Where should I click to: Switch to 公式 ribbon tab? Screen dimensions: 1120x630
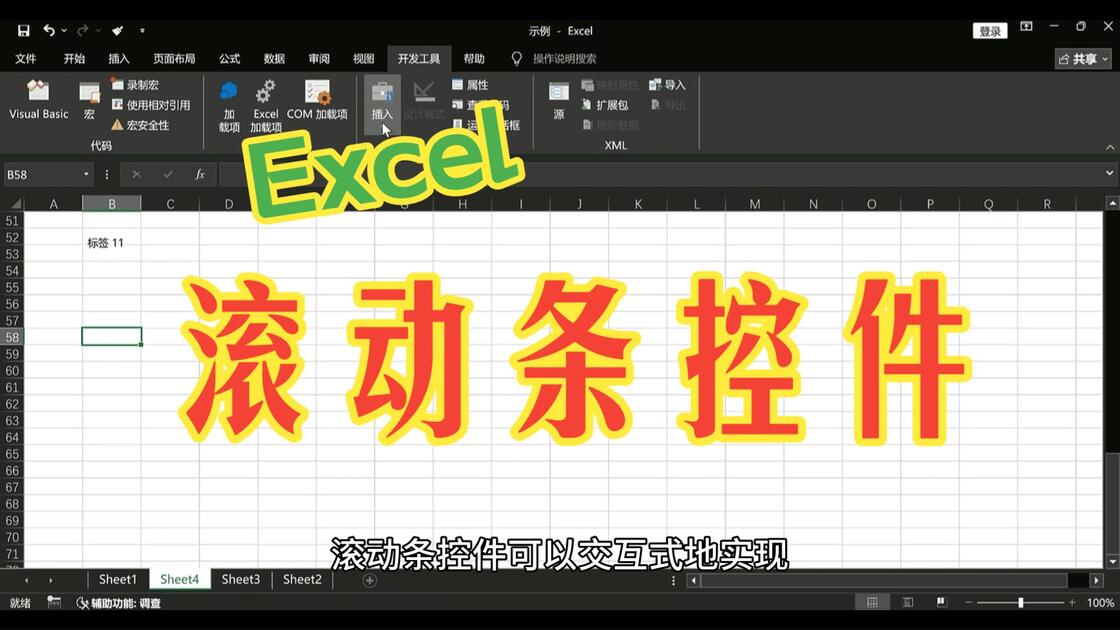coord(229,59)
